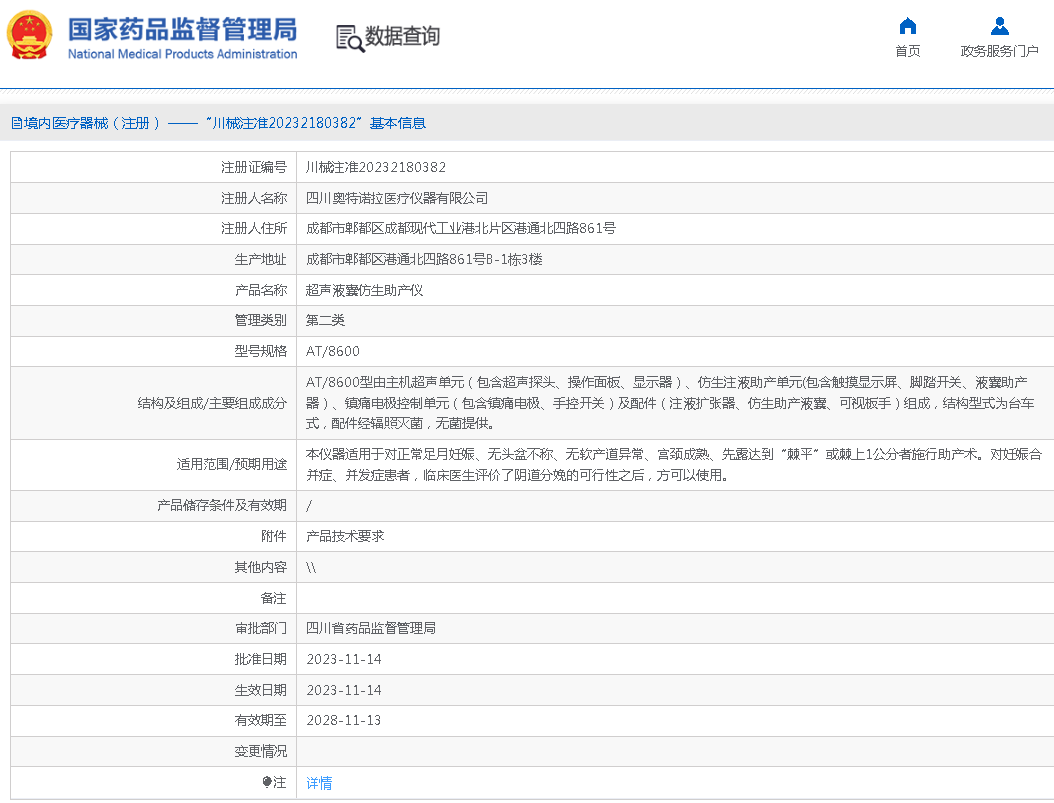The image size is (1054, 803).
Task: Click the bullet icon beside 注 label
Action: coord(267,782)
